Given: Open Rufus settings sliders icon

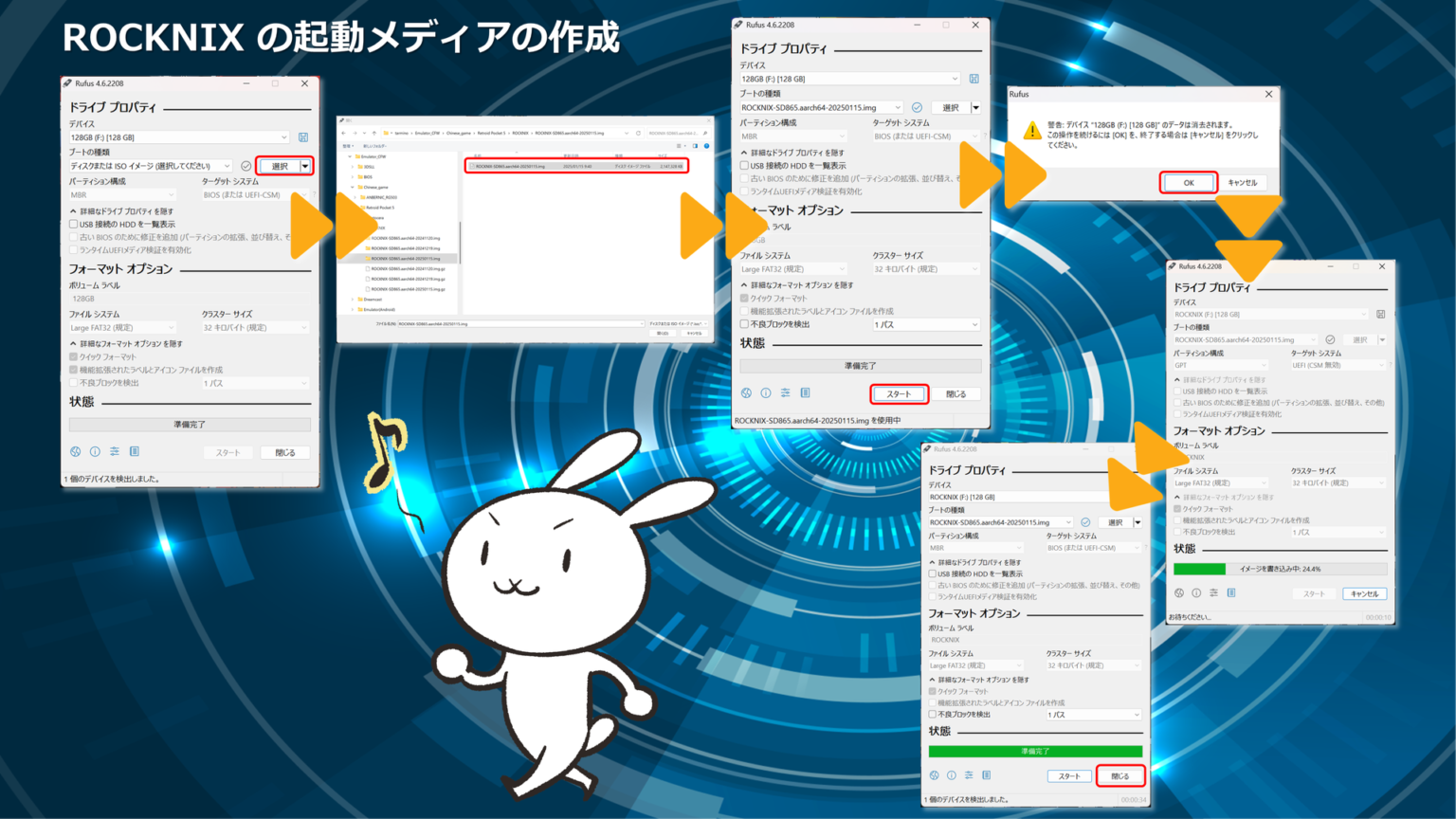Looking at the screenshot, I should pos(115,451).
